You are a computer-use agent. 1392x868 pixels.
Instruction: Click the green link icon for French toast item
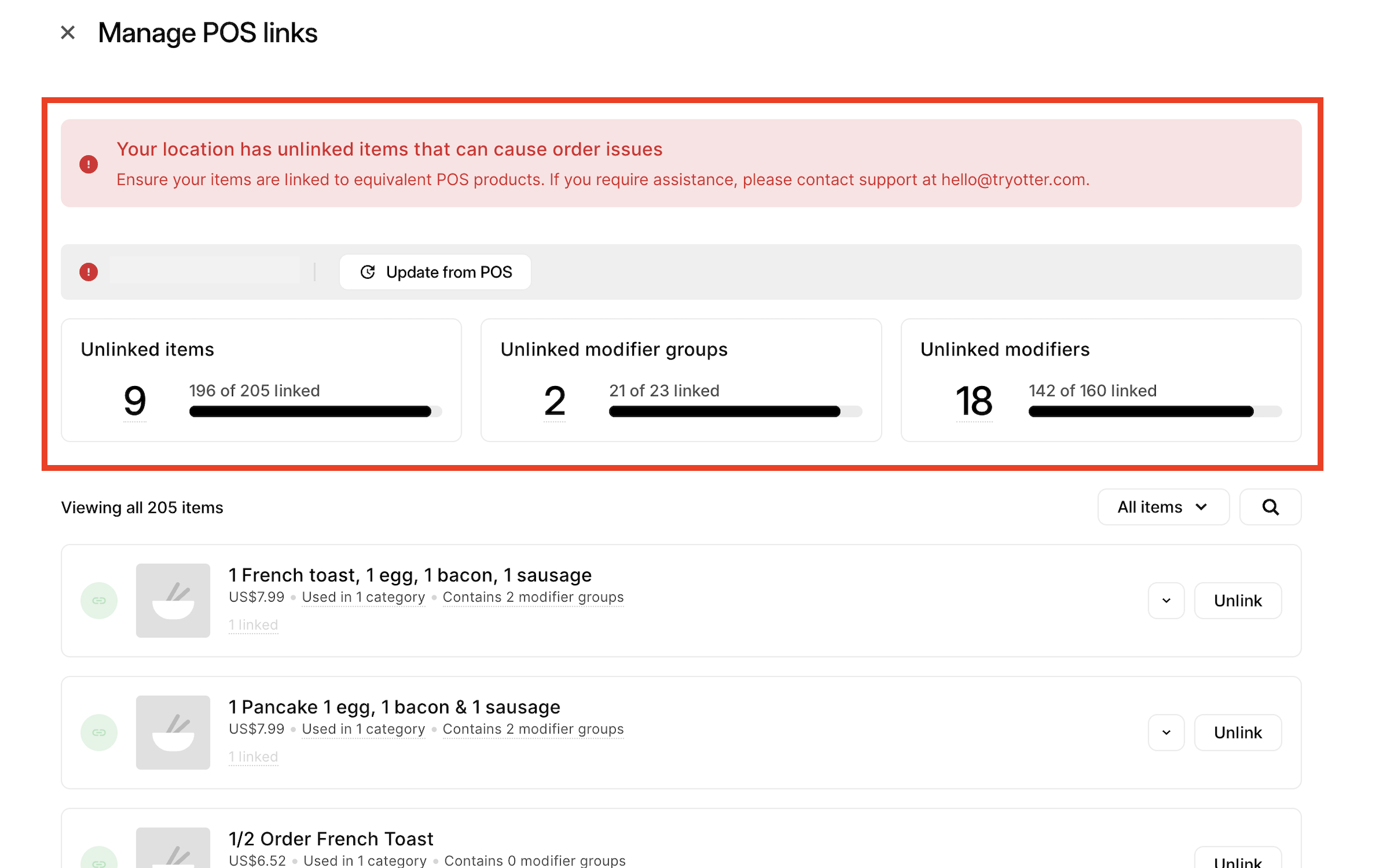pos(99,601)
